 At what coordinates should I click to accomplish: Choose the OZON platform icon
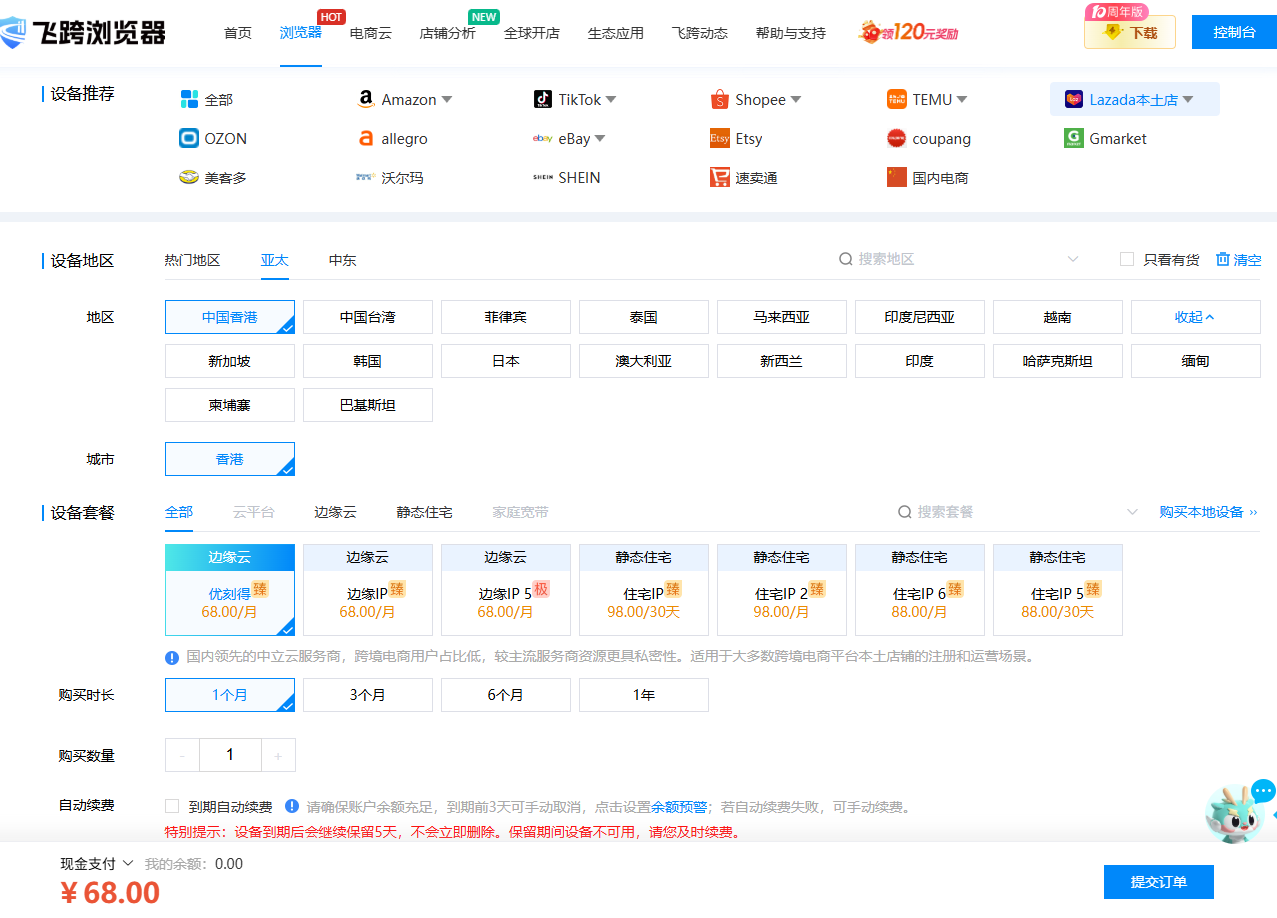189,139
